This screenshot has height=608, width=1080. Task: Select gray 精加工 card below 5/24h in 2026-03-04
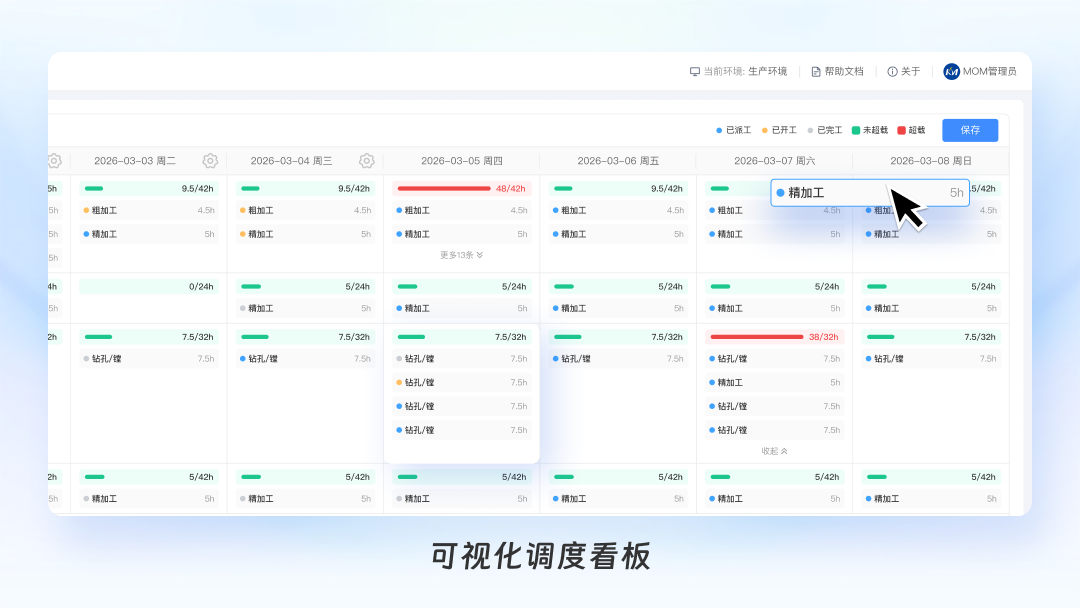pos(305,308)
